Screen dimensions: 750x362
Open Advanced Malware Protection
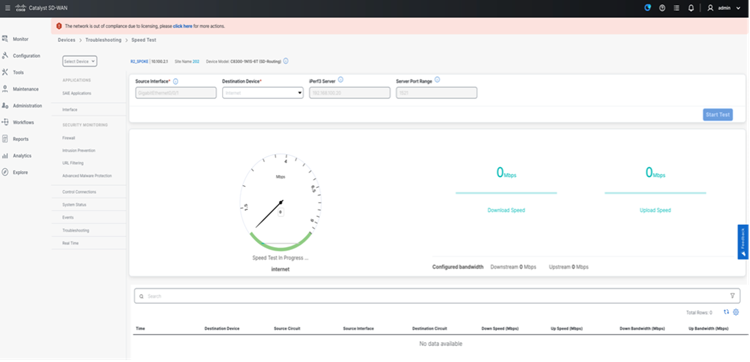click(87, 176)
